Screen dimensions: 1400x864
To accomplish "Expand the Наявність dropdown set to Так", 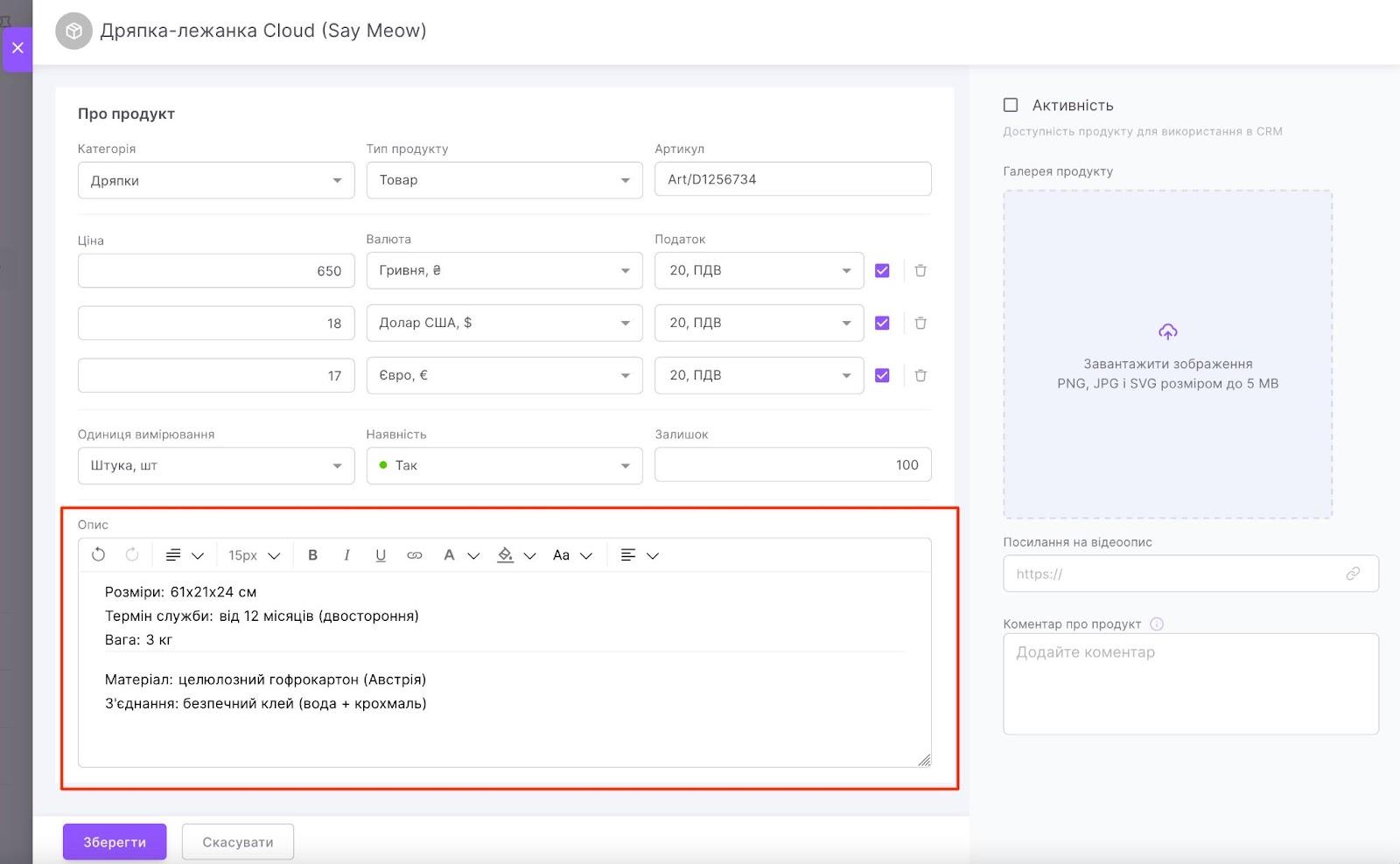I will click(x=504, y=465).
